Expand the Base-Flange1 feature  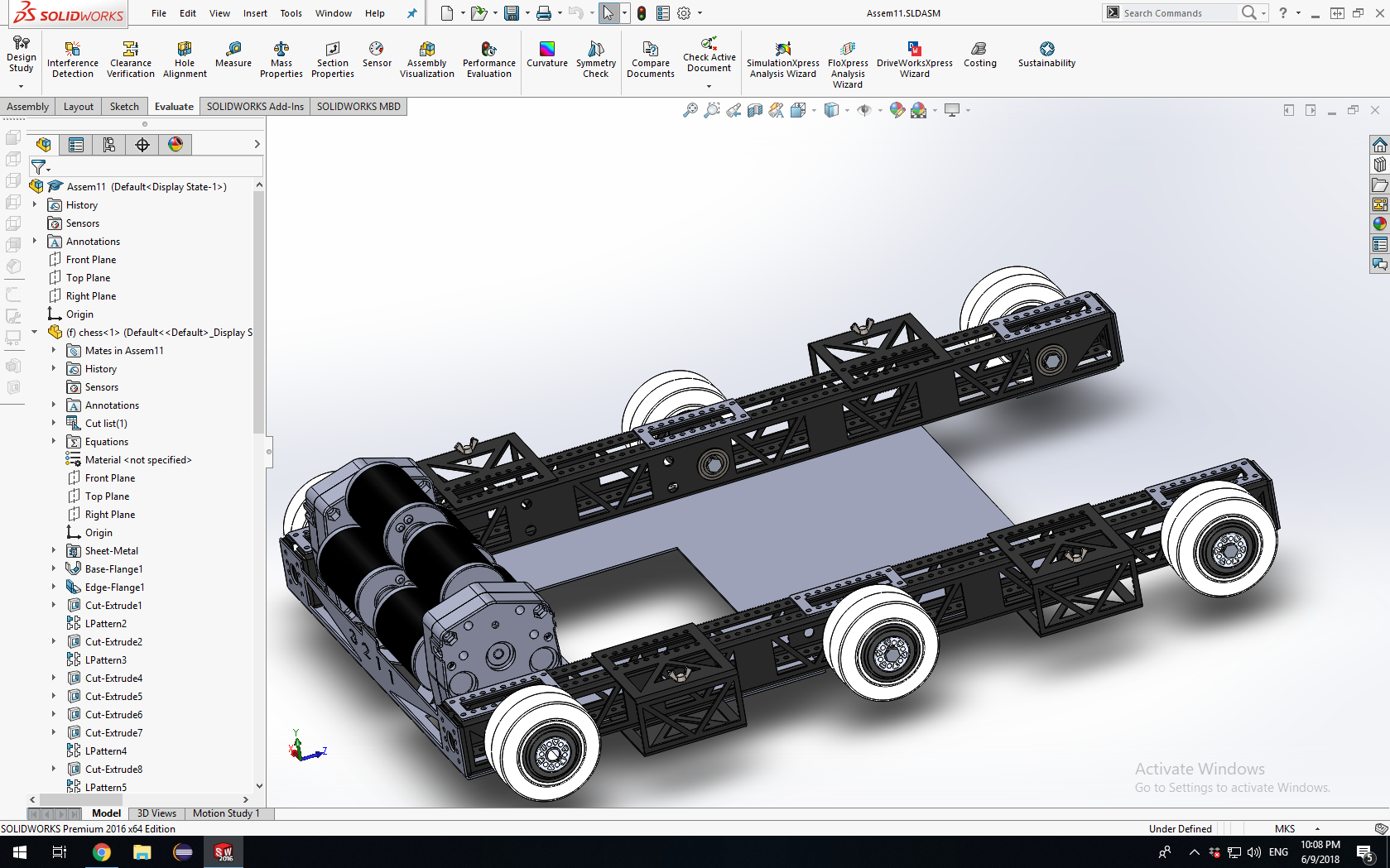[x=54, y=568]
